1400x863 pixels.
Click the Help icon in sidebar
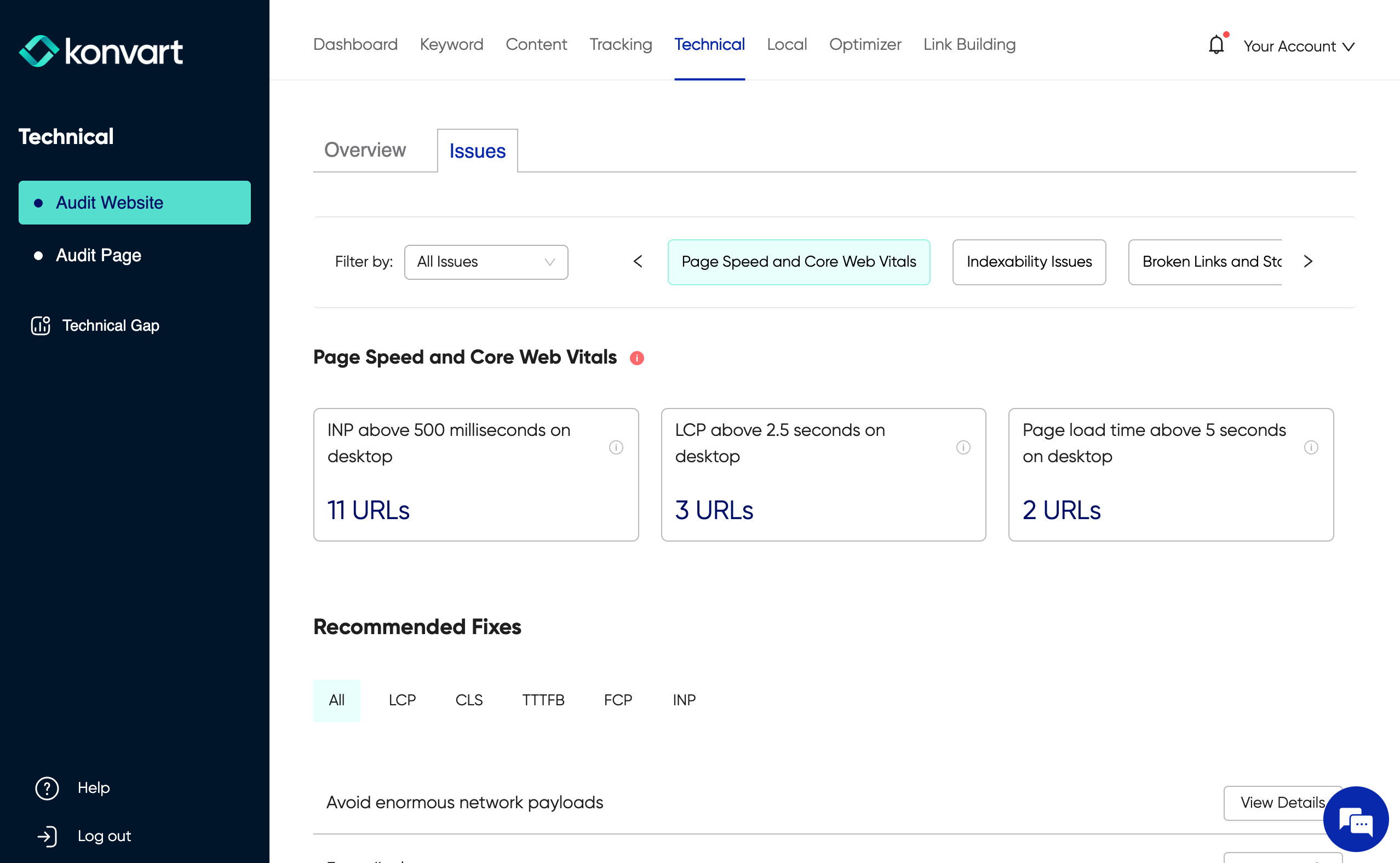47,788
